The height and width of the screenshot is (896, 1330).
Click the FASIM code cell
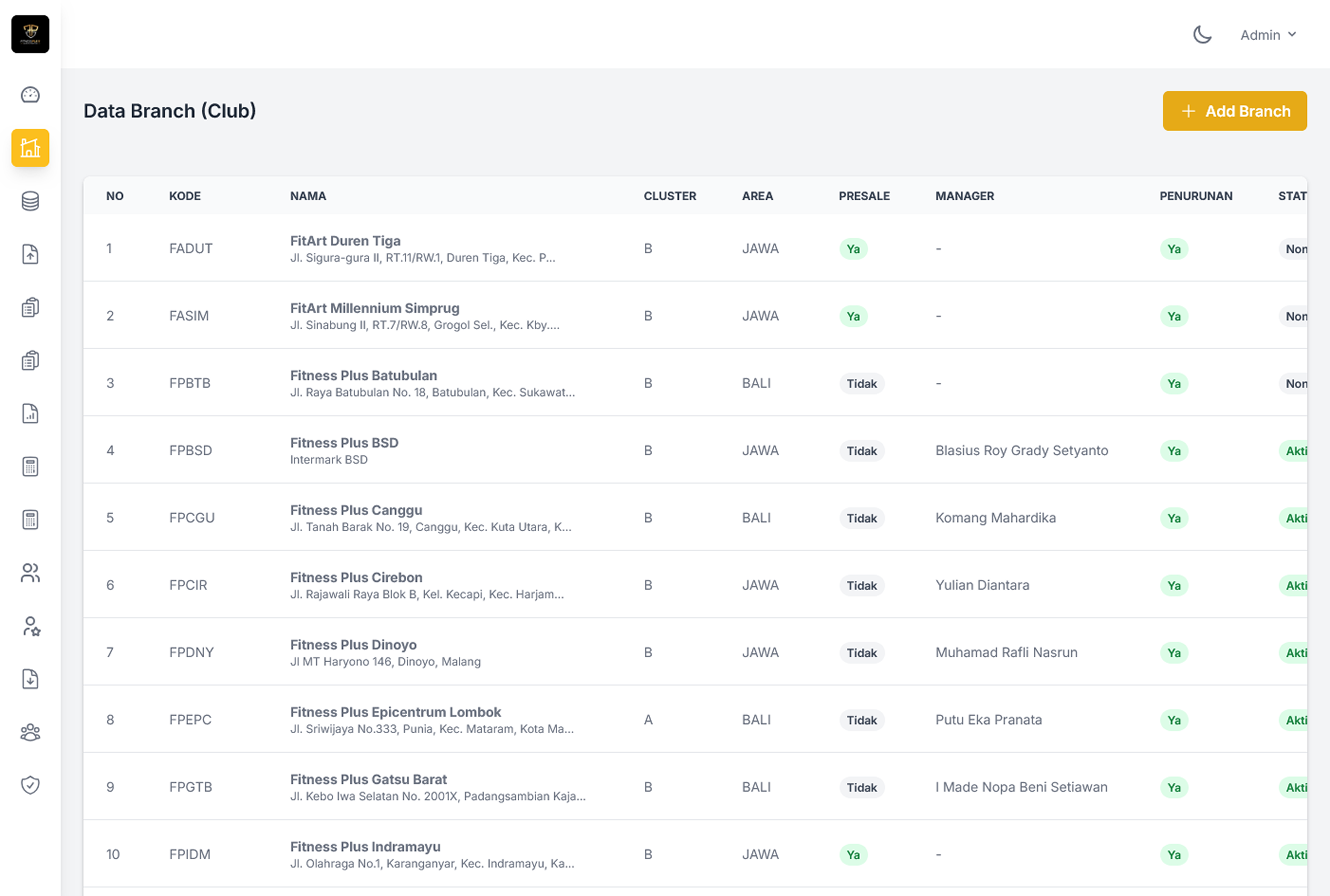pos(189,316)
